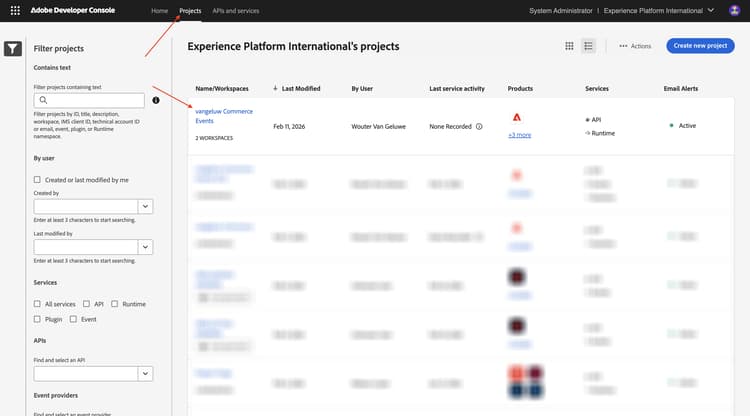Screen dimensions: 750x416
Task: Click the info icon beside filter text field
Action: 156,100
